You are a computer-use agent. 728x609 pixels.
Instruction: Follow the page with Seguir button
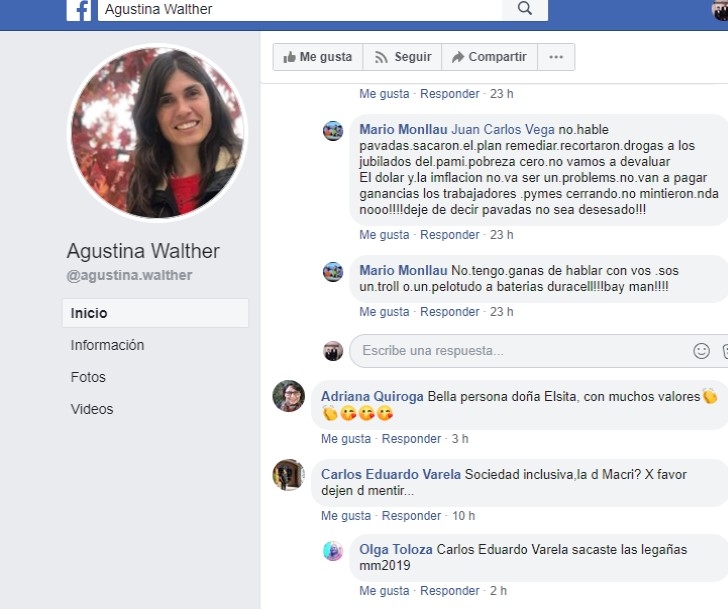coord(403,57)
